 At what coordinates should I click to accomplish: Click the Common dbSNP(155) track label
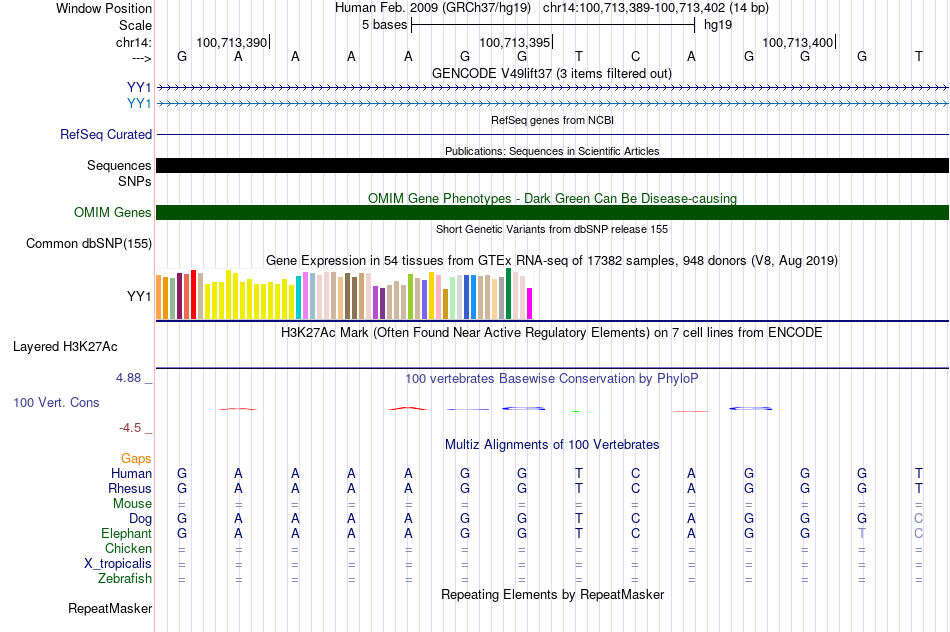[88, 244]
